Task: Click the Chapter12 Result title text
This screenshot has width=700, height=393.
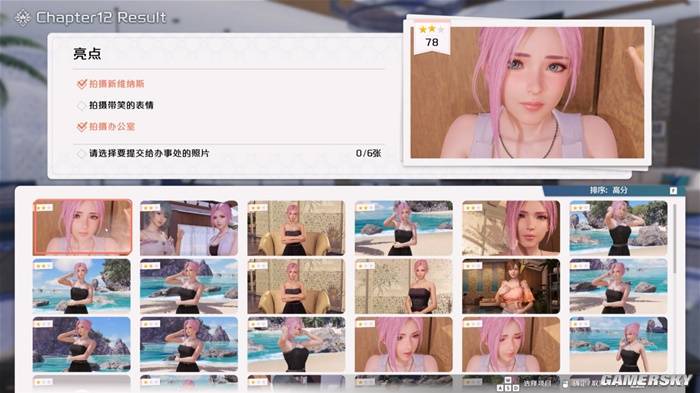Action: click(x=101, y=17)
